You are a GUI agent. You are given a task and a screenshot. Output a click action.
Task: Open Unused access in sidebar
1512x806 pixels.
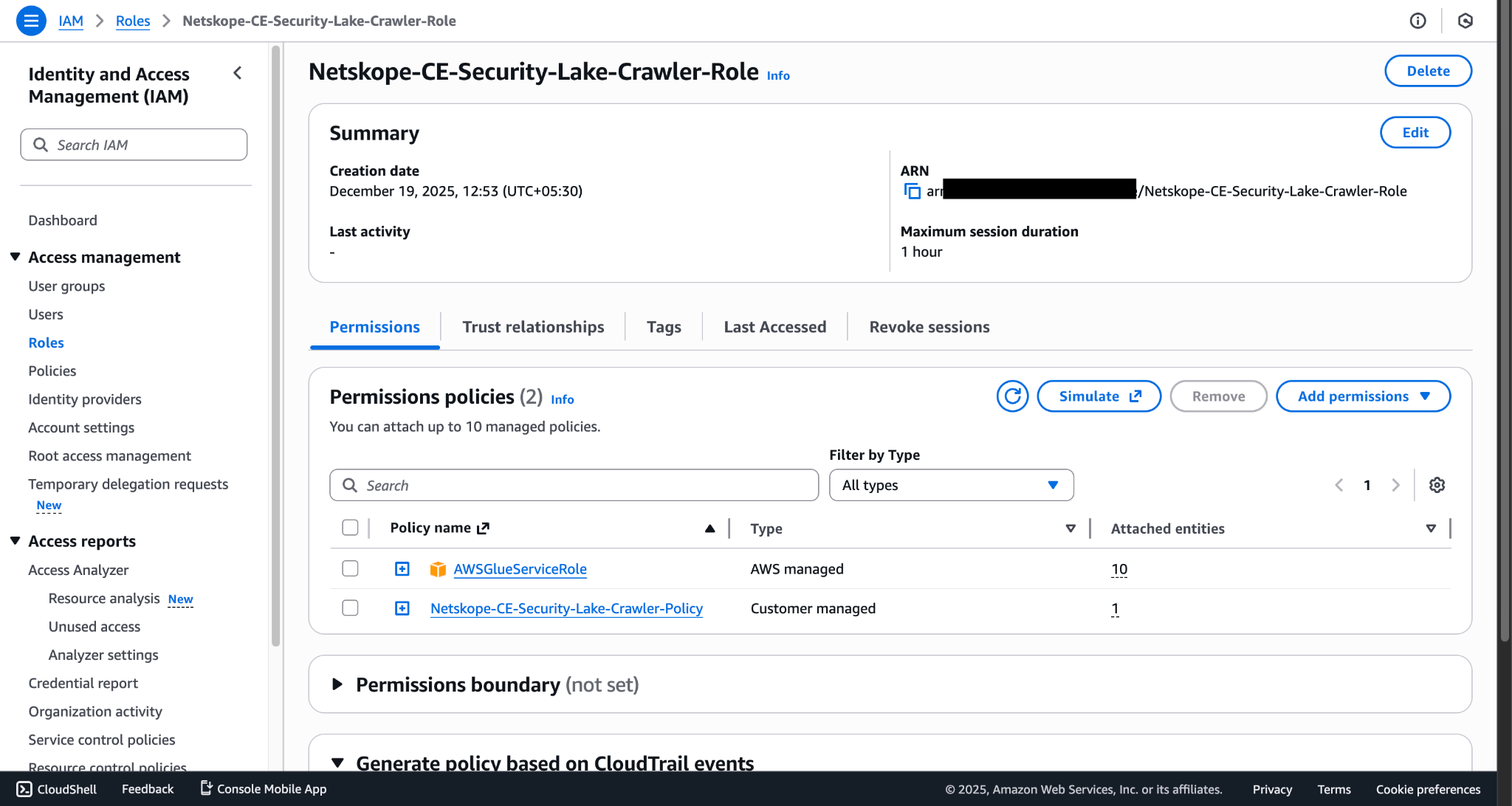[x=94, y=627]
